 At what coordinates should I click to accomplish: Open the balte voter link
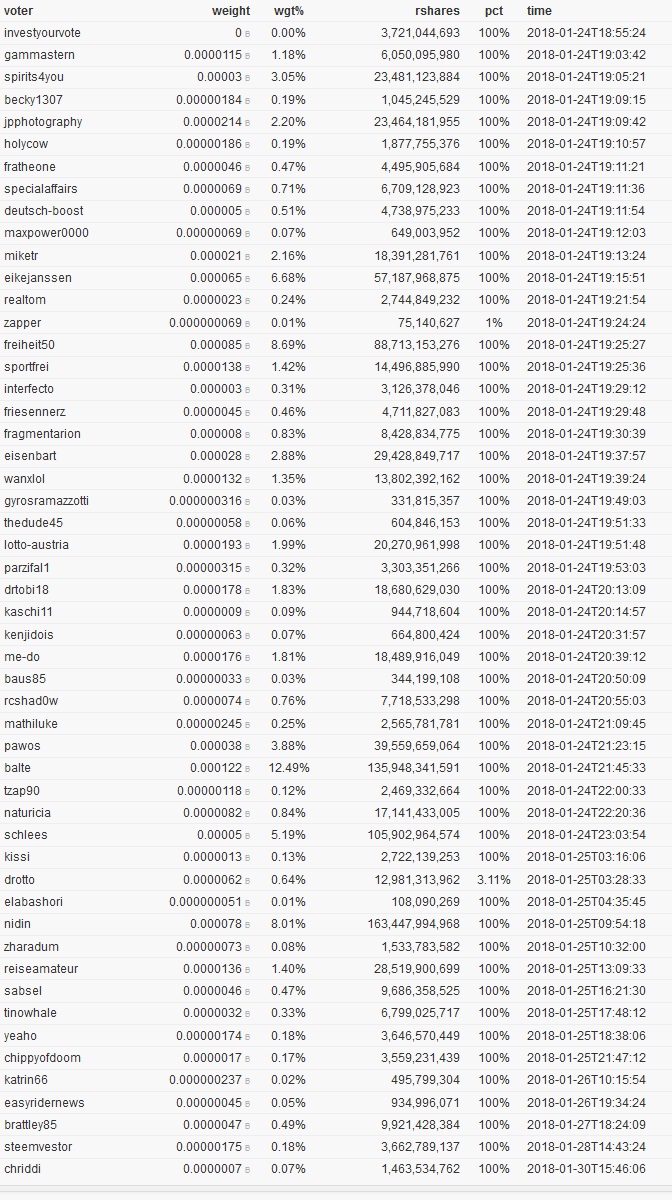(x=17, y=768)
